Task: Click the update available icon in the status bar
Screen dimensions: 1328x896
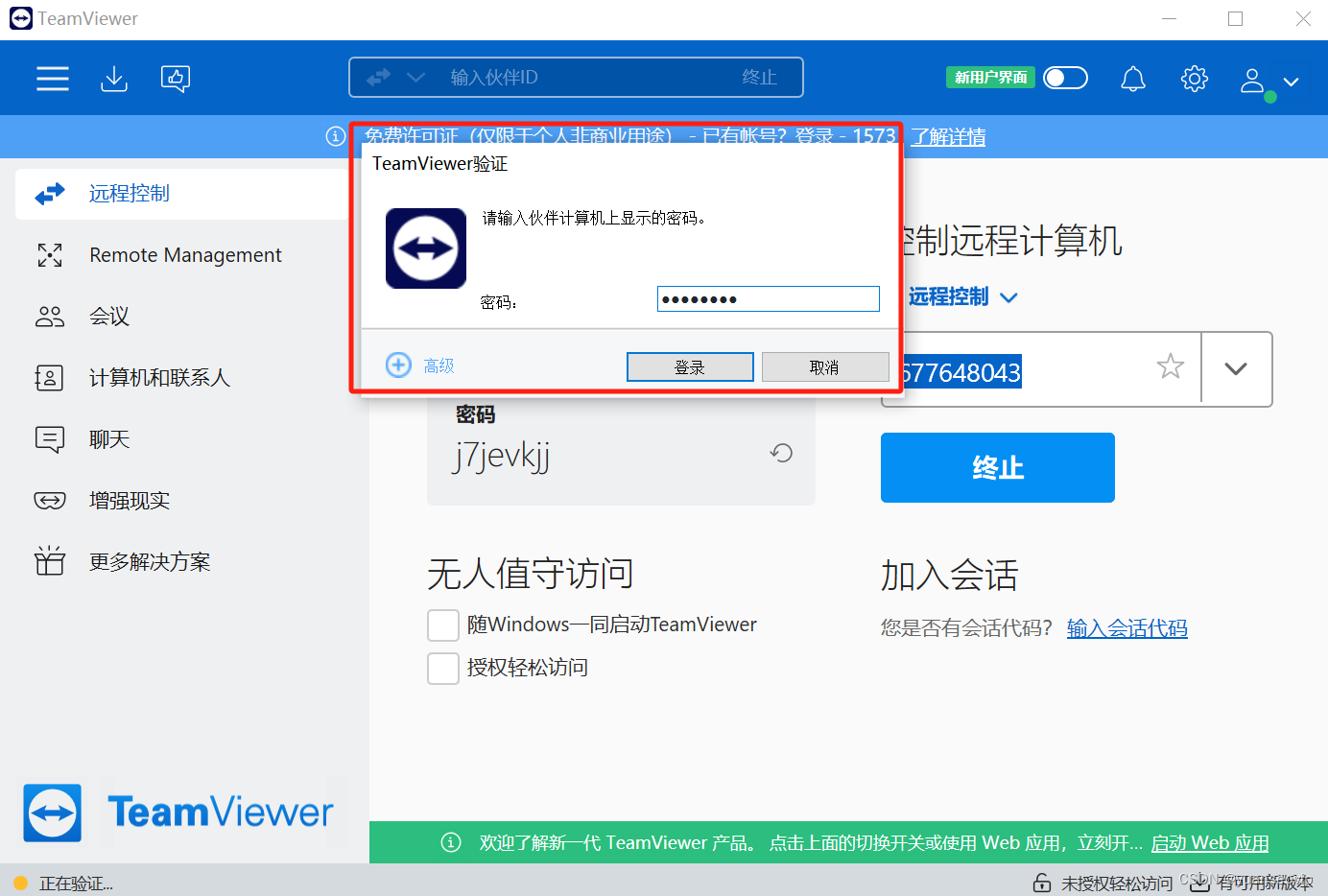Action: [x=1199, y=883]
